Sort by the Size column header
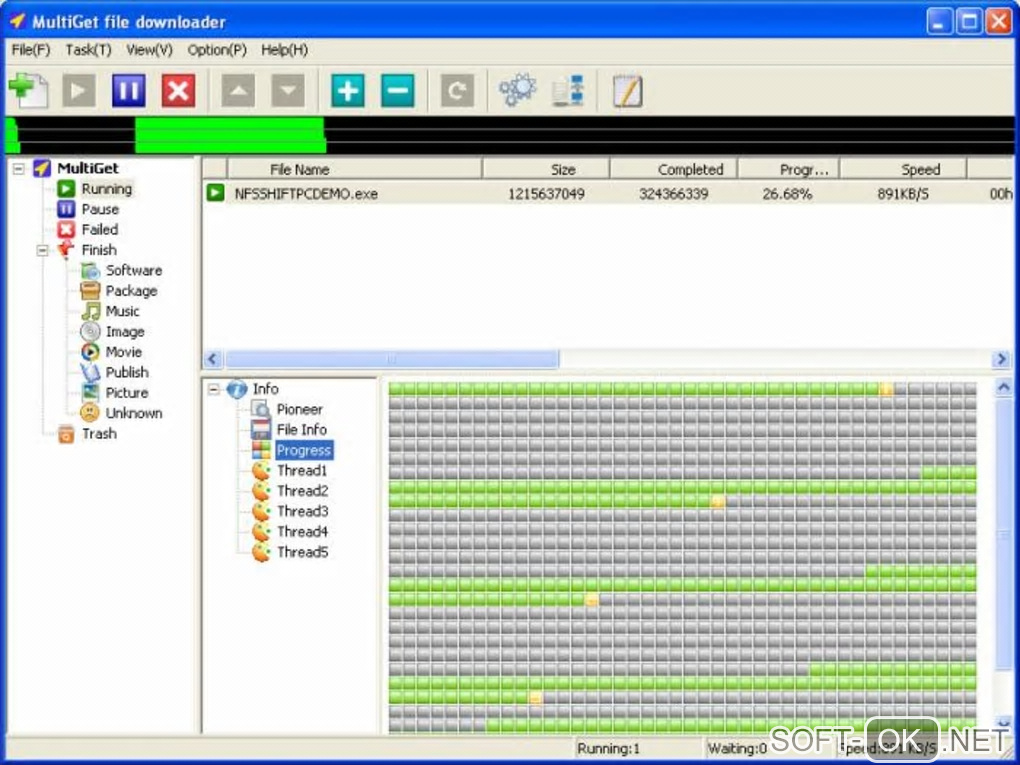The width and height of the screenshot is (1020, 765). coord(546,169)
